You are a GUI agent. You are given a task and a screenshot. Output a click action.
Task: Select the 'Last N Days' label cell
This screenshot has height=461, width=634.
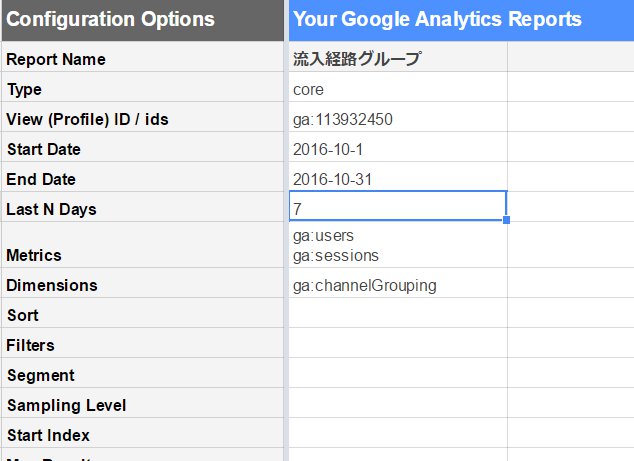143,207
